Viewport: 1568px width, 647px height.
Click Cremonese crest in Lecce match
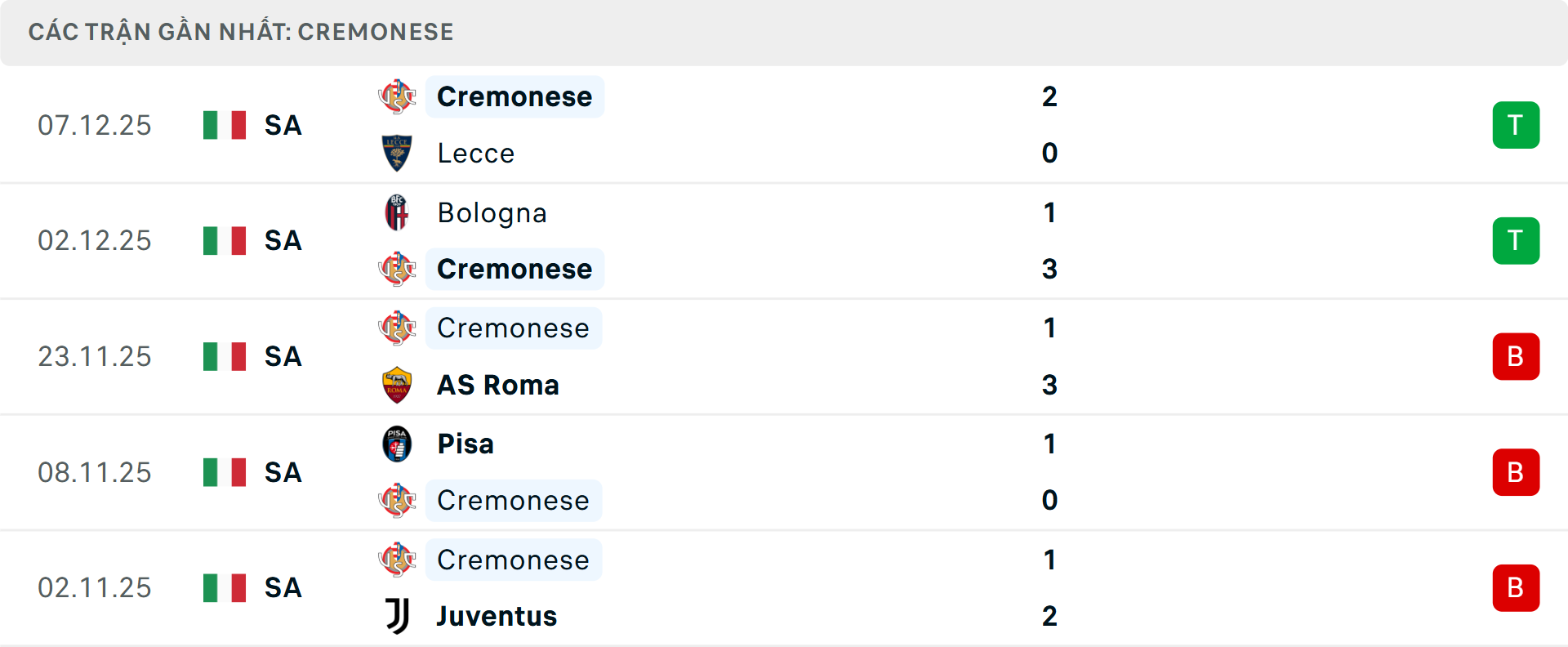click(397, 96)
